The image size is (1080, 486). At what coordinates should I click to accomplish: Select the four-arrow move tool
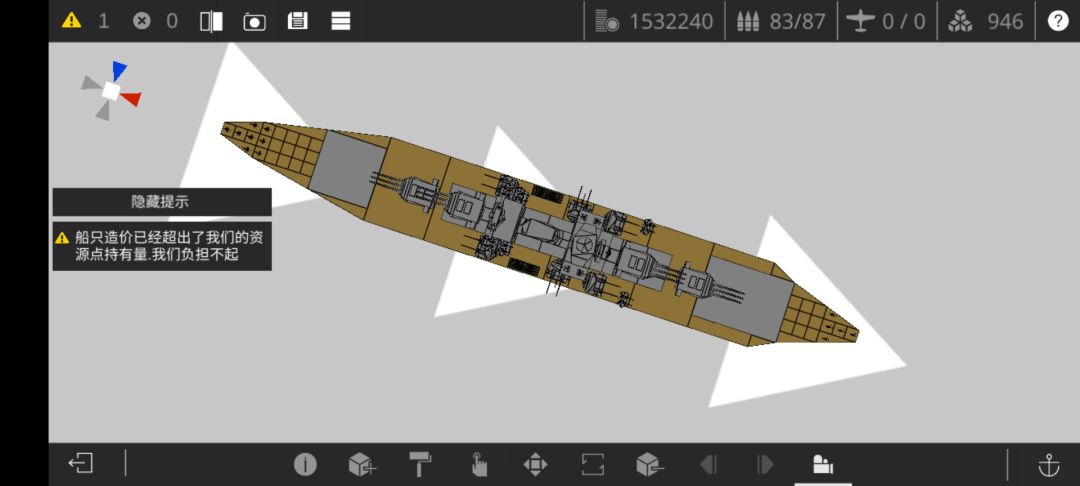click(535, 465)
